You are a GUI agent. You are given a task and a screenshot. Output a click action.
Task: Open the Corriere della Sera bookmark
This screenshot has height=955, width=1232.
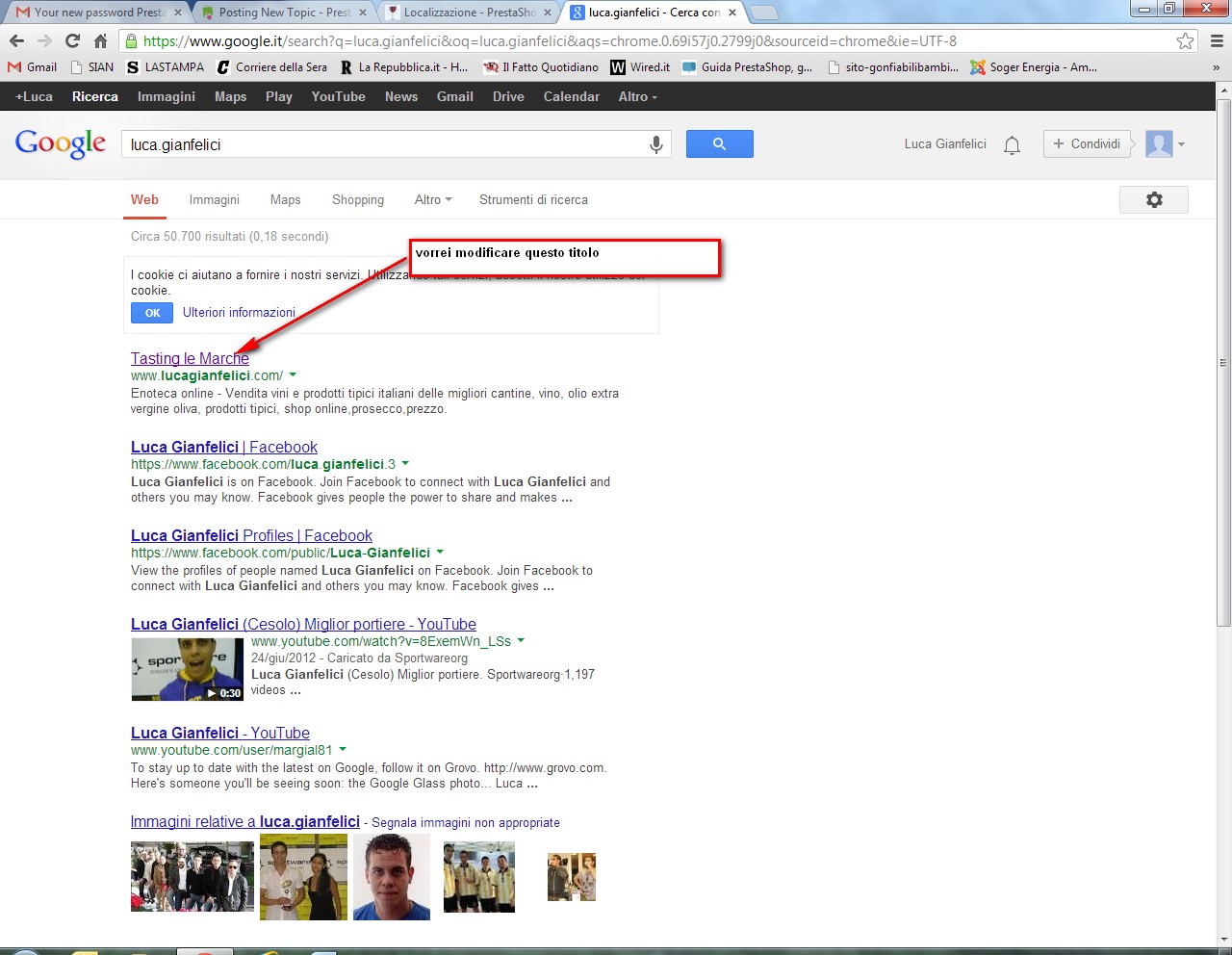pos(272,67)
